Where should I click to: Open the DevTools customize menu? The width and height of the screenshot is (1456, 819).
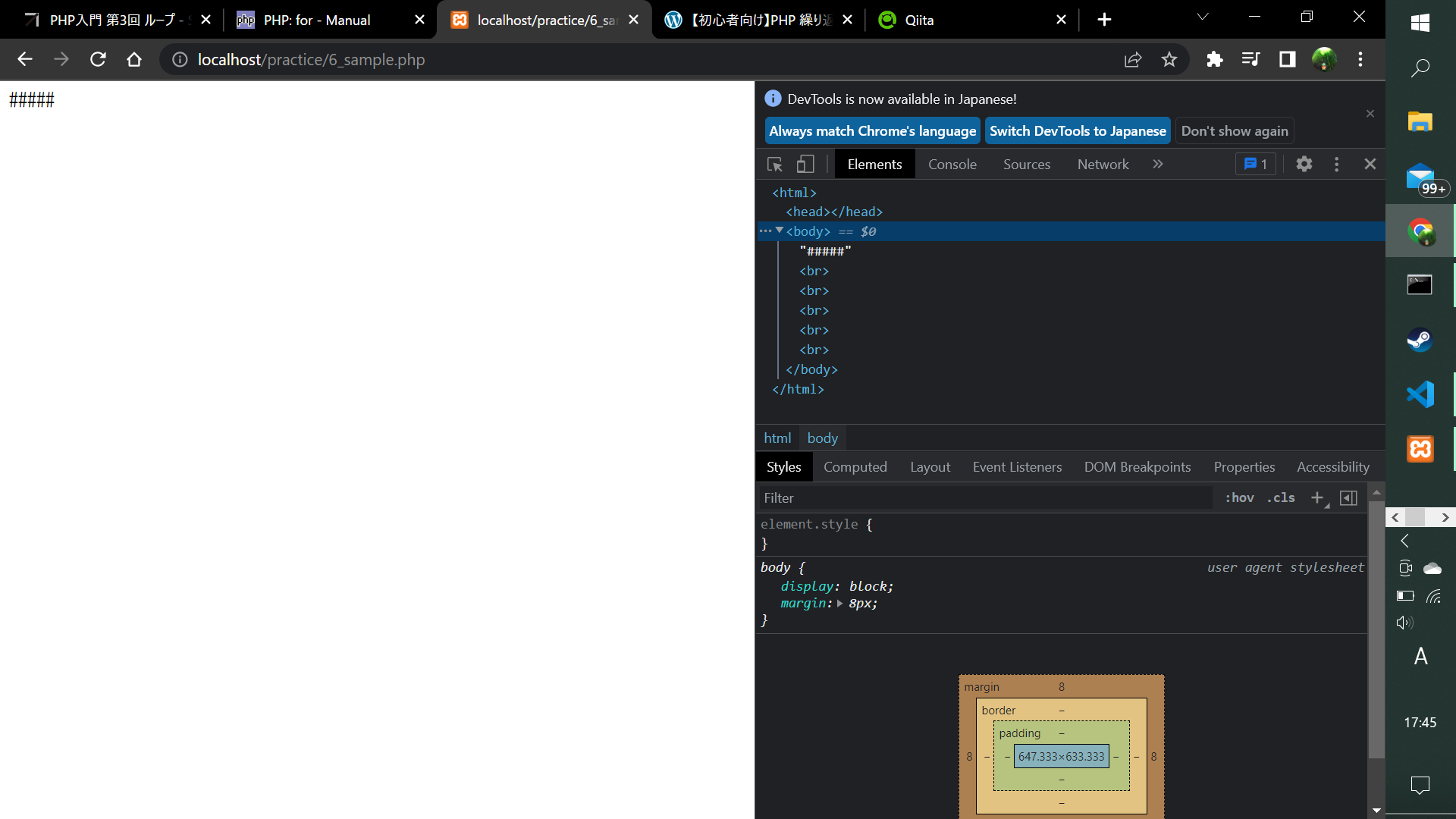[x=1336, y=164]
